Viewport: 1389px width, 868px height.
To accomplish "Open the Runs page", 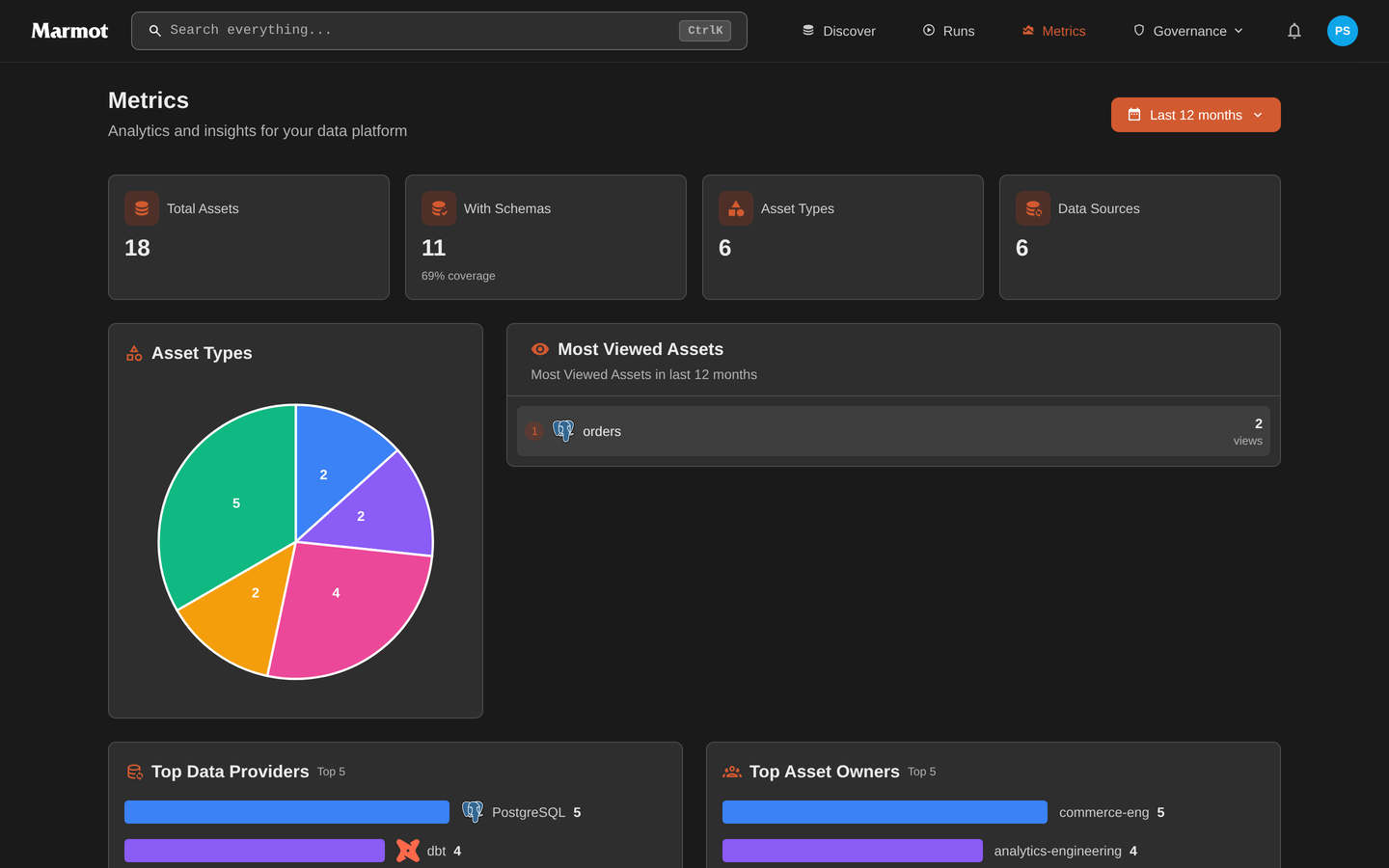I will tap(948, 31).
